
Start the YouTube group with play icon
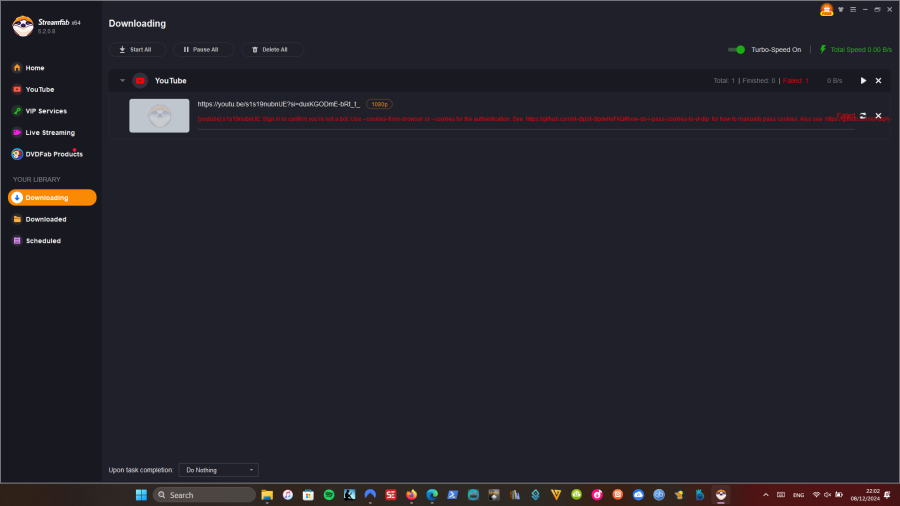click(x=863, y=81)
